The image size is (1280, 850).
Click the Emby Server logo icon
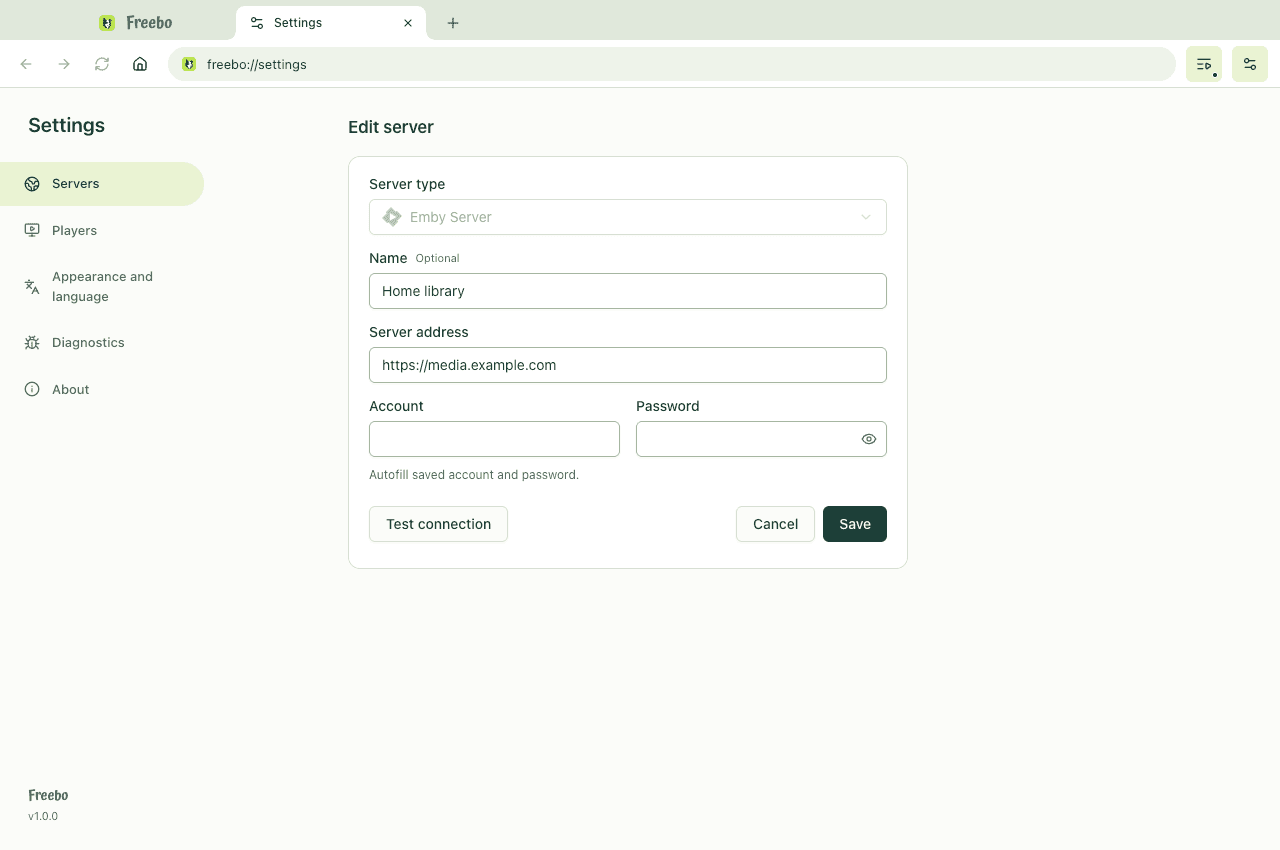point(392,217)
